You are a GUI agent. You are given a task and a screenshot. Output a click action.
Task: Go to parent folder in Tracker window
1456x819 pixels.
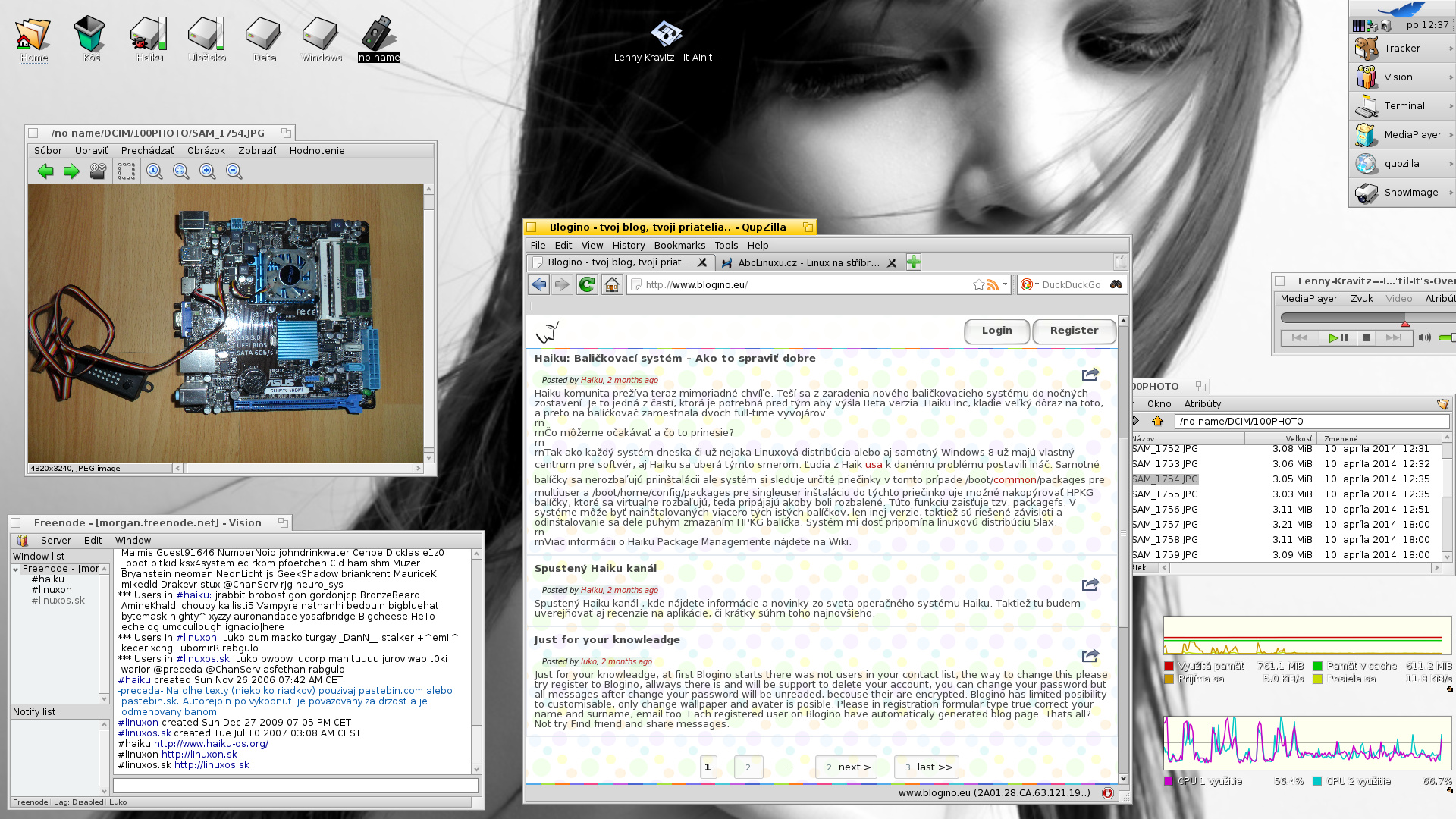(1157, 421)
